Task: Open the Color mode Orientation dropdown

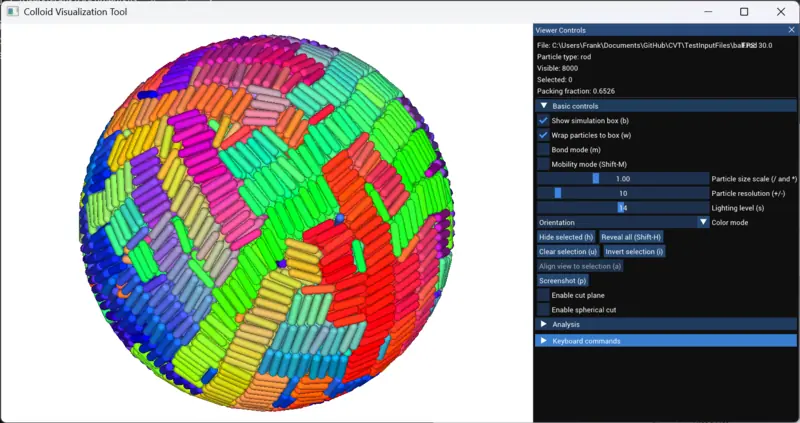Action: coord(703,222)
